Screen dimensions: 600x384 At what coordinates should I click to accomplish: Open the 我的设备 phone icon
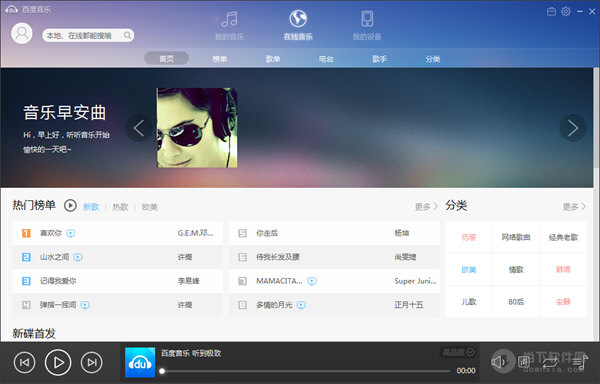tap(367, 18)
